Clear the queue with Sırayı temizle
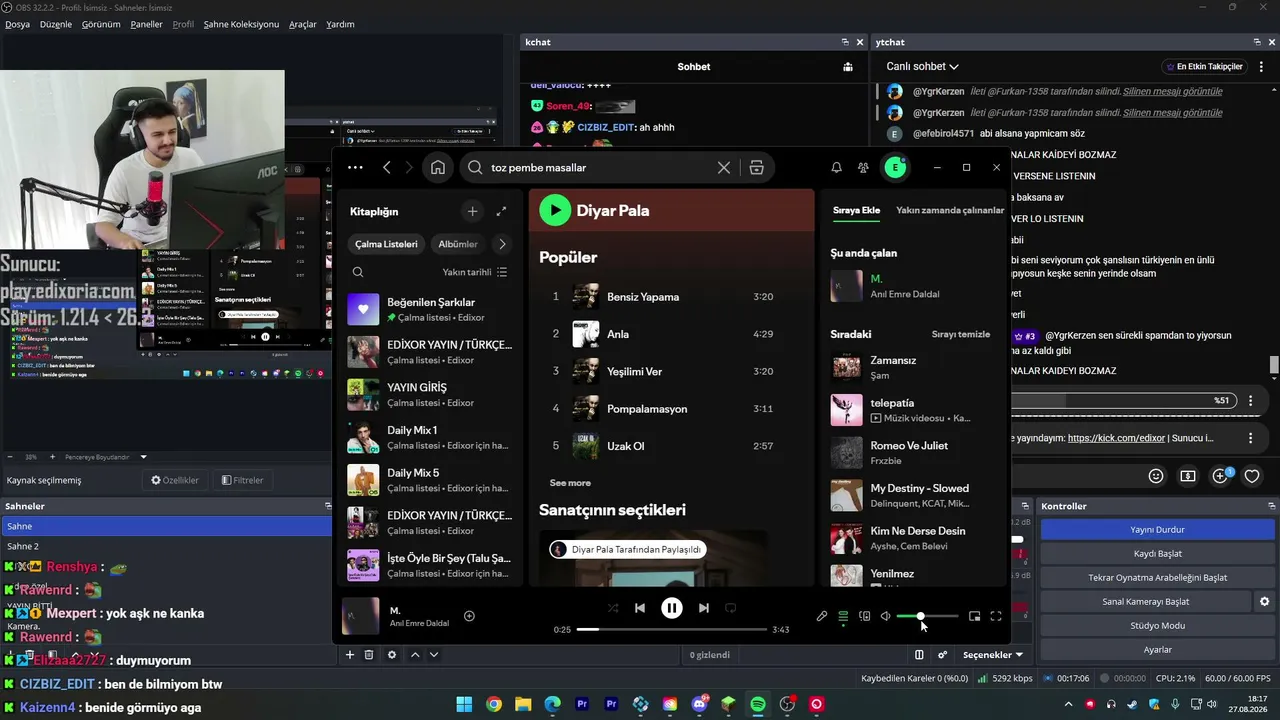 point(961,334)
